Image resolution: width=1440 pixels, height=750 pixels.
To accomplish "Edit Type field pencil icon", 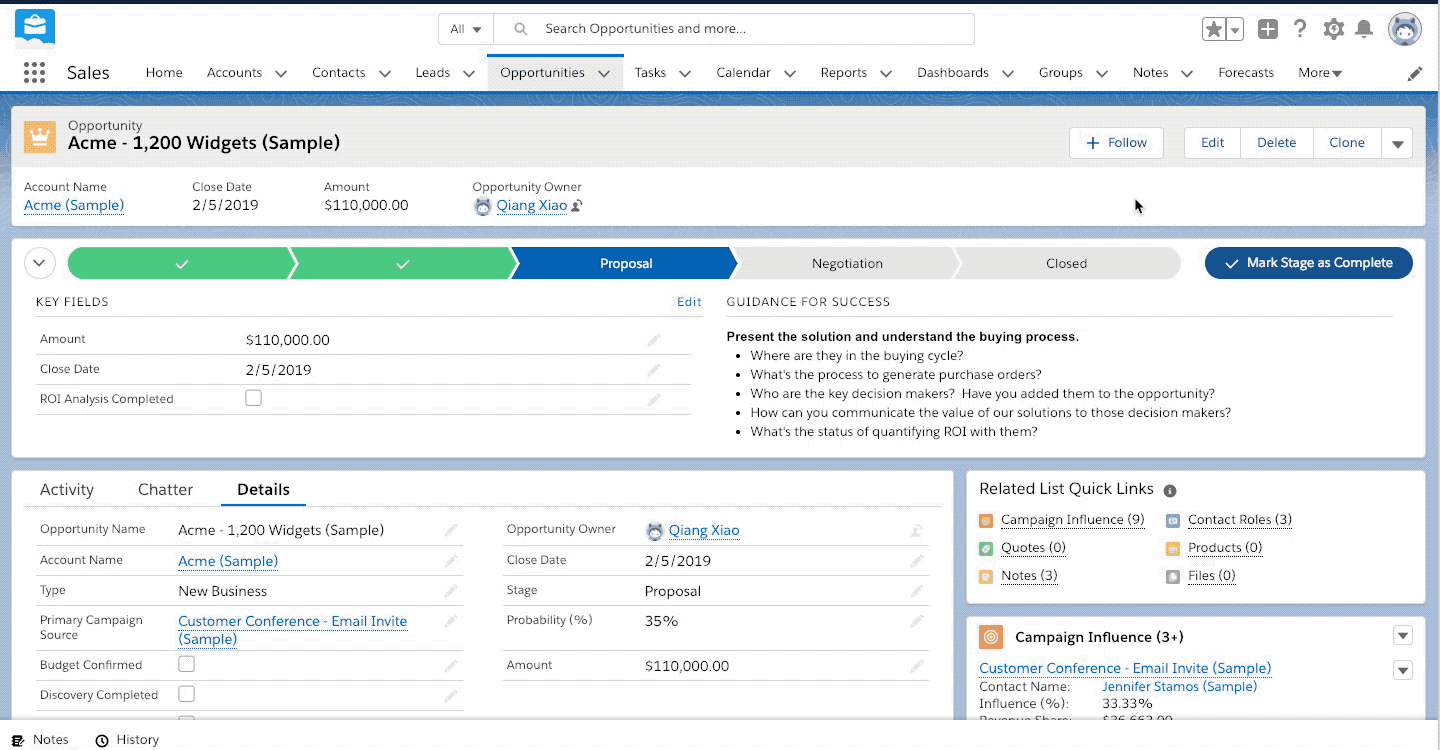I will click(x=451, y=591).
